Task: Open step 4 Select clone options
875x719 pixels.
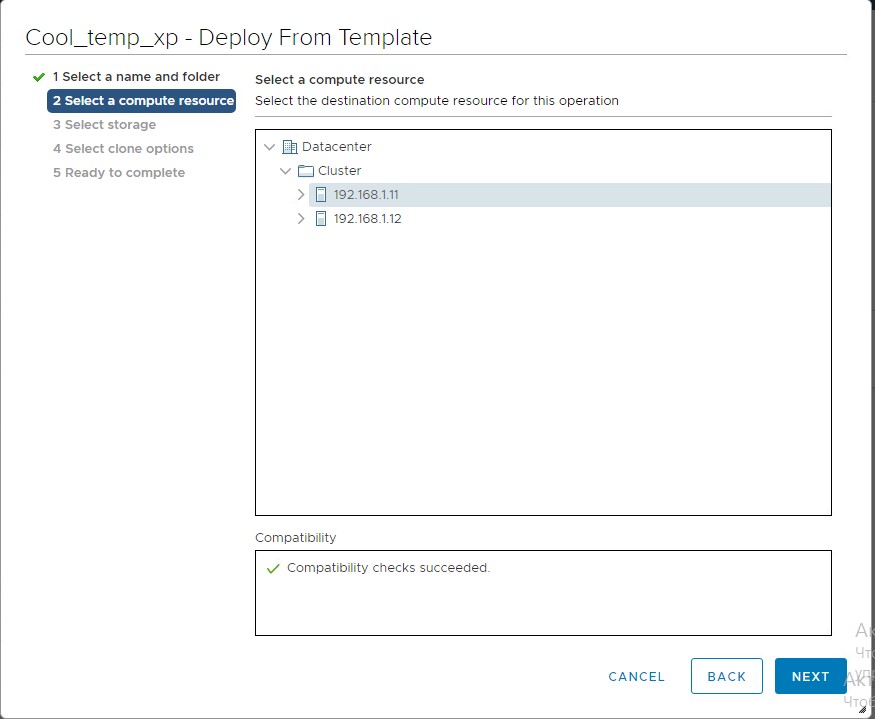Action: click(x=123, y=148)
